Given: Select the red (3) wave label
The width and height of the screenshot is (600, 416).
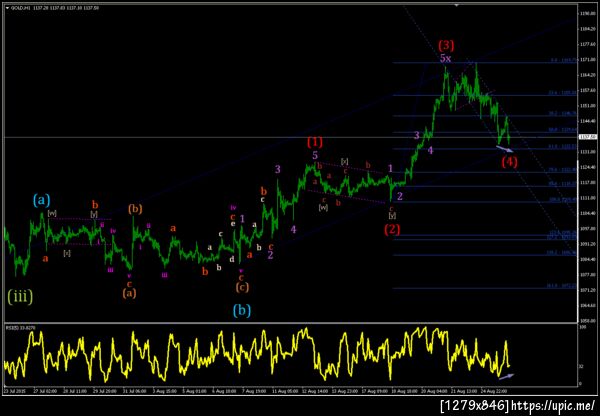Looking at the screenshot, I should pyautogui.click(x=446, y=45).
